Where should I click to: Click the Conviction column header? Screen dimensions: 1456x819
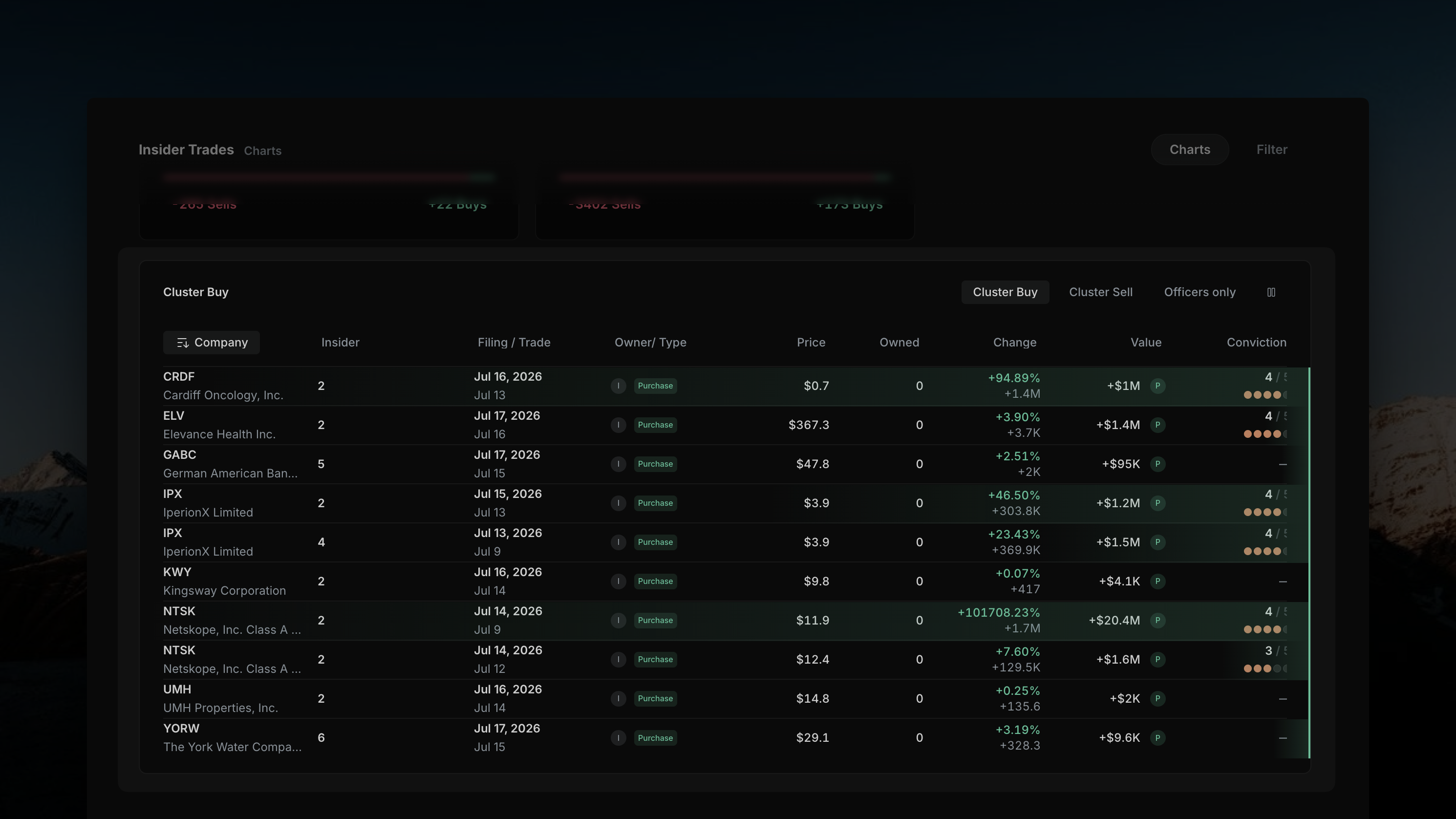[x=1257, y=343]
